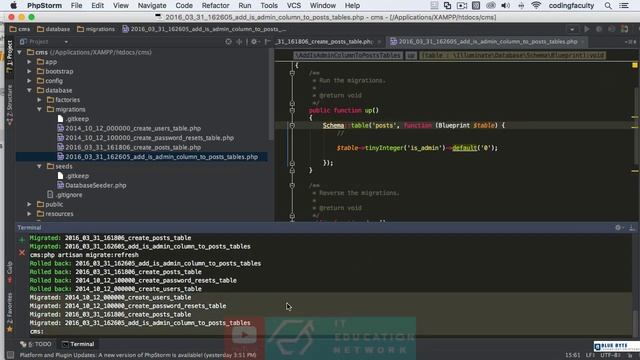The height and width of the screenshot is (360, 640).
Task: Click the scroll-from-source target icon in Project panel
Action: (228, 42)
